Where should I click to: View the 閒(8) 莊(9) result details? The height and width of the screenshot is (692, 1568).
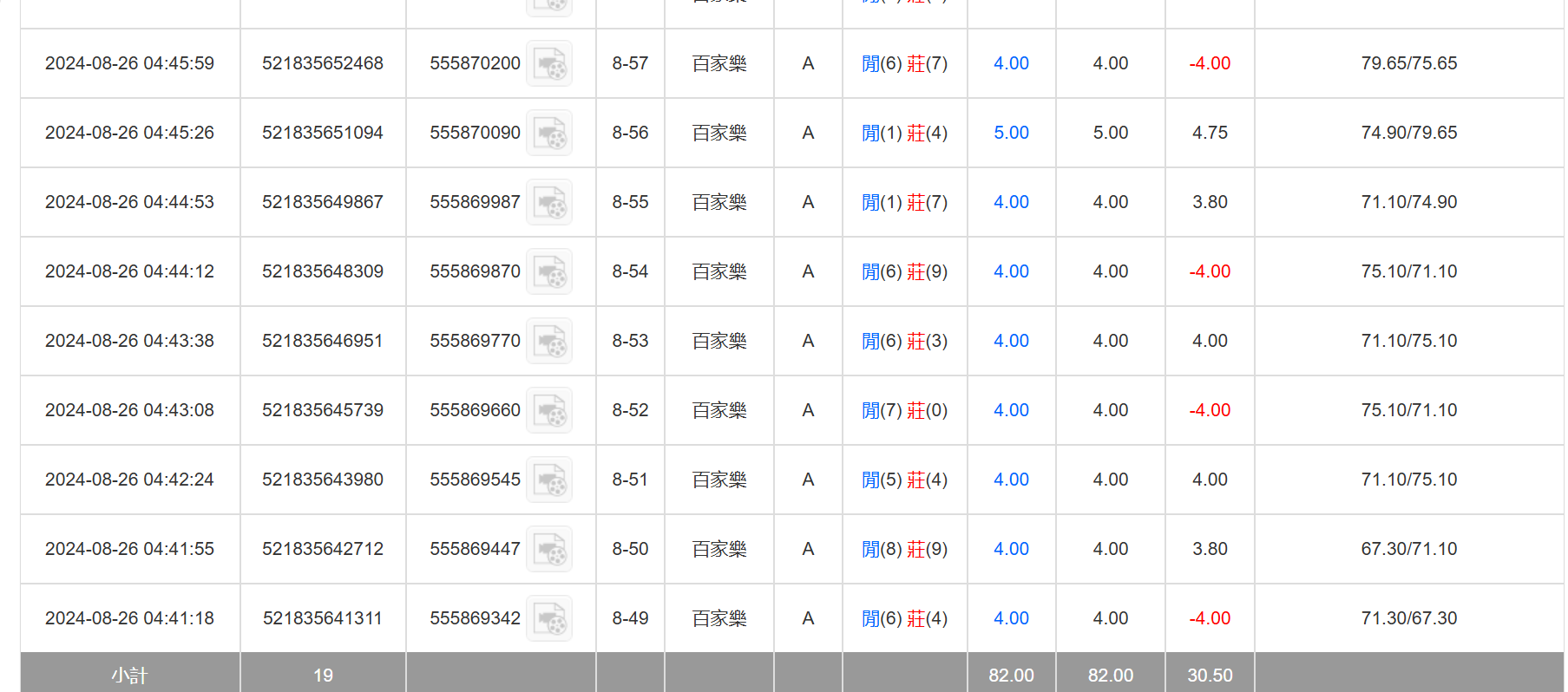(904, 549)
